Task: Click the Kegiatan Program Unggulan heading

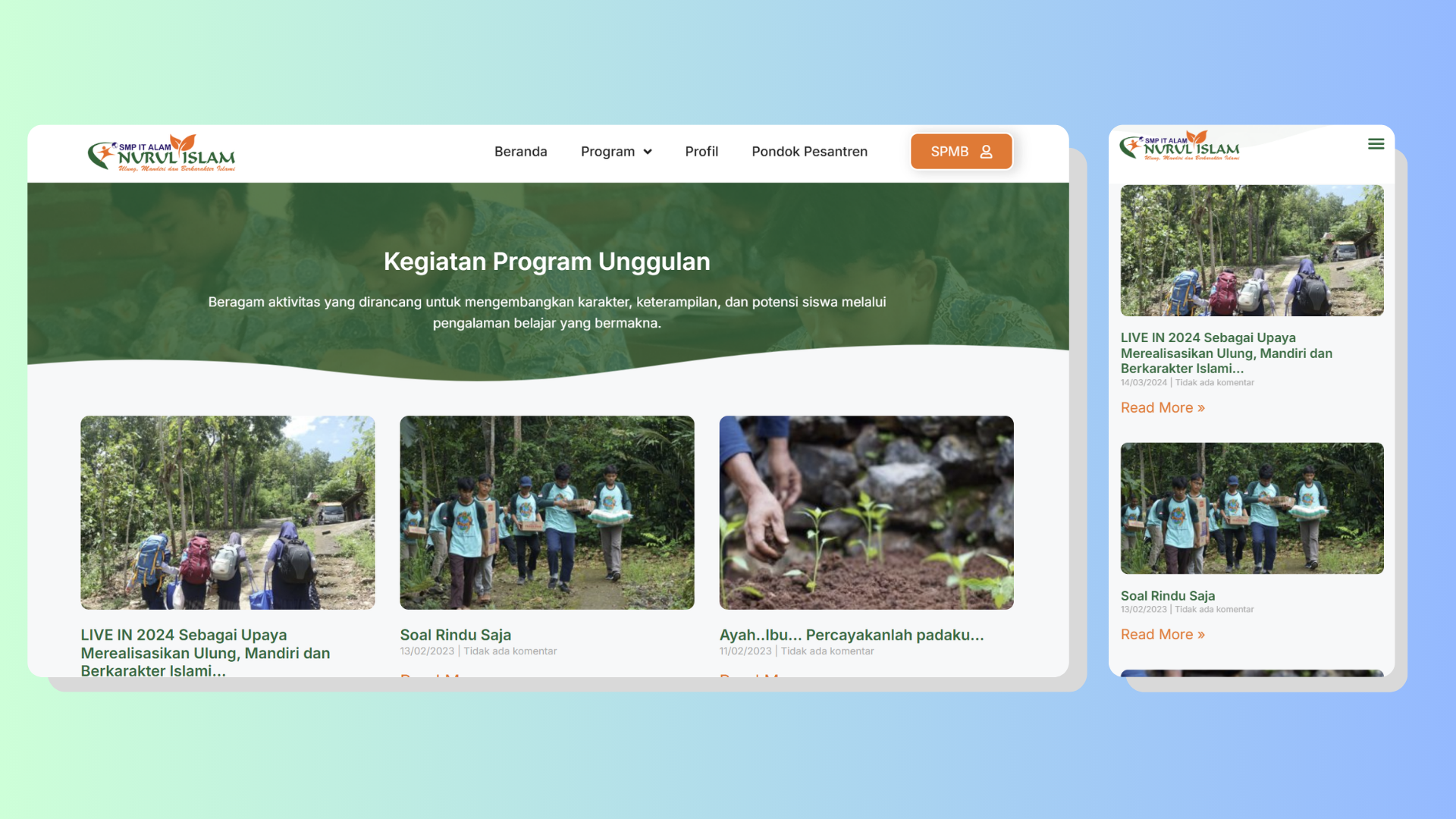Action: 547,262
